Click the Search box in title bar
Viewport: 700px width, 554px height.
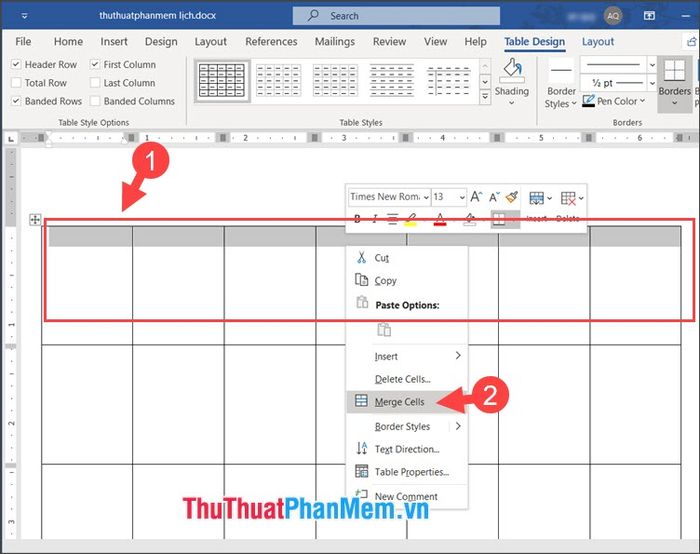pyautogui.click(x=396, y=16)
